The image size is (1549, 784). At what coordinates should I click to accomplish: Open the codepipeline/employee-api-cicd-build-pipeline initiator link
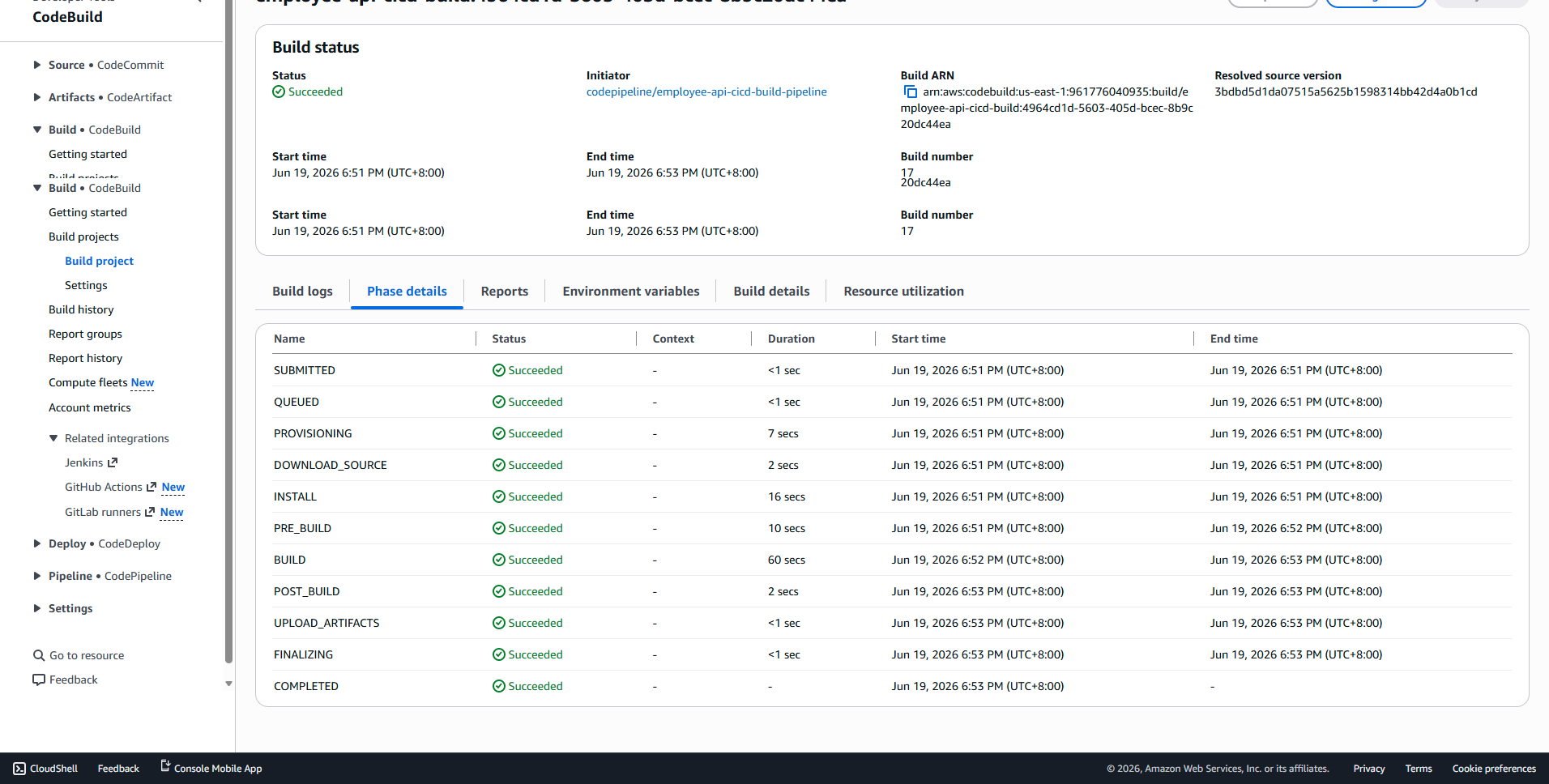(706, 92)
